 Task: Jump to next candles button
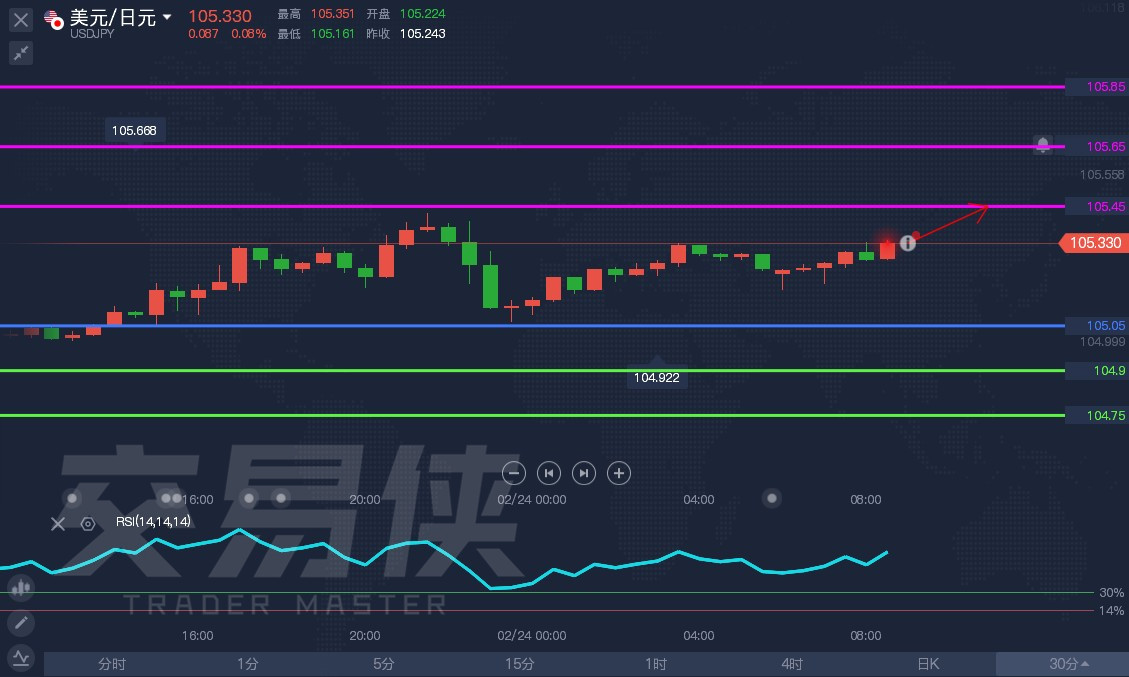584,473
